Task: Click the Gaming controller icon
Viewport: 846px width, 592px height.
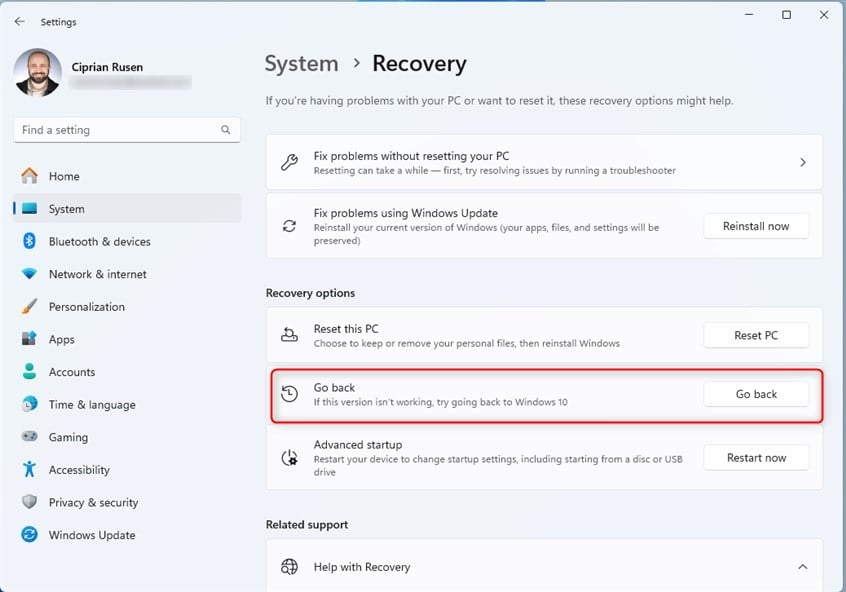Action: pos(29,437)
